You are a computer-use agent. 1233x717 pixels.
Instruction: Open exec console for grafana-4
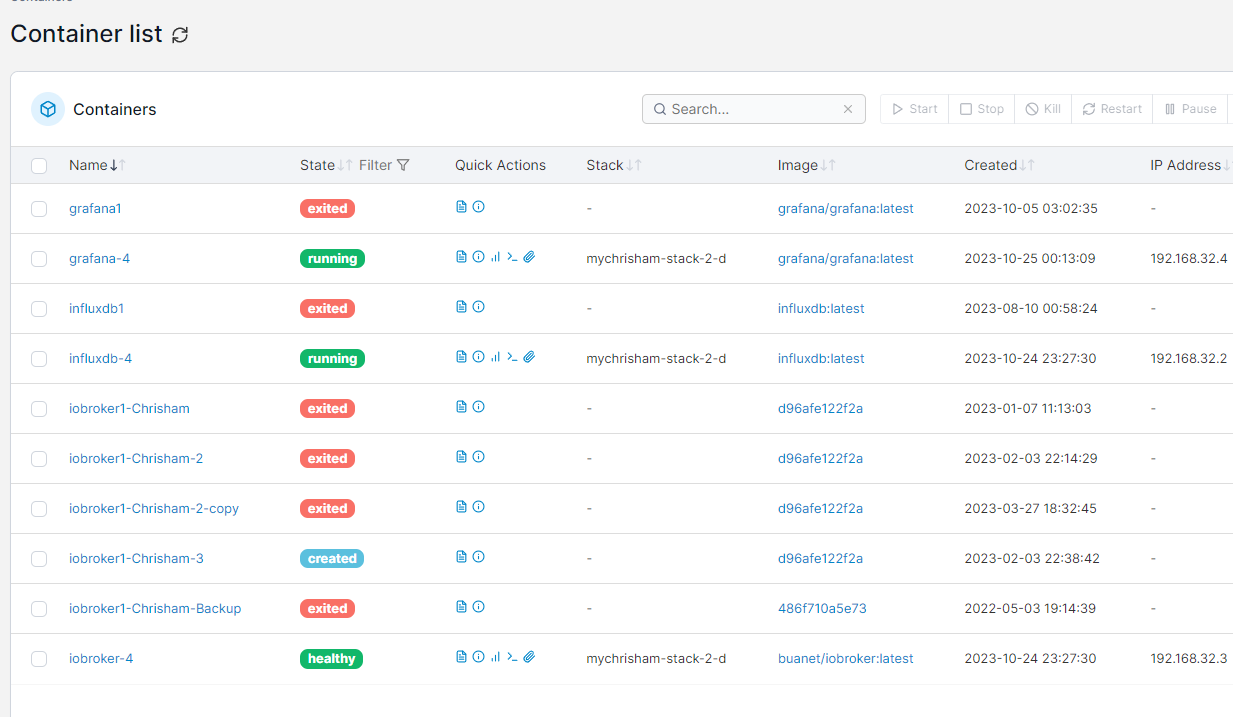click(x=512, y=257)
